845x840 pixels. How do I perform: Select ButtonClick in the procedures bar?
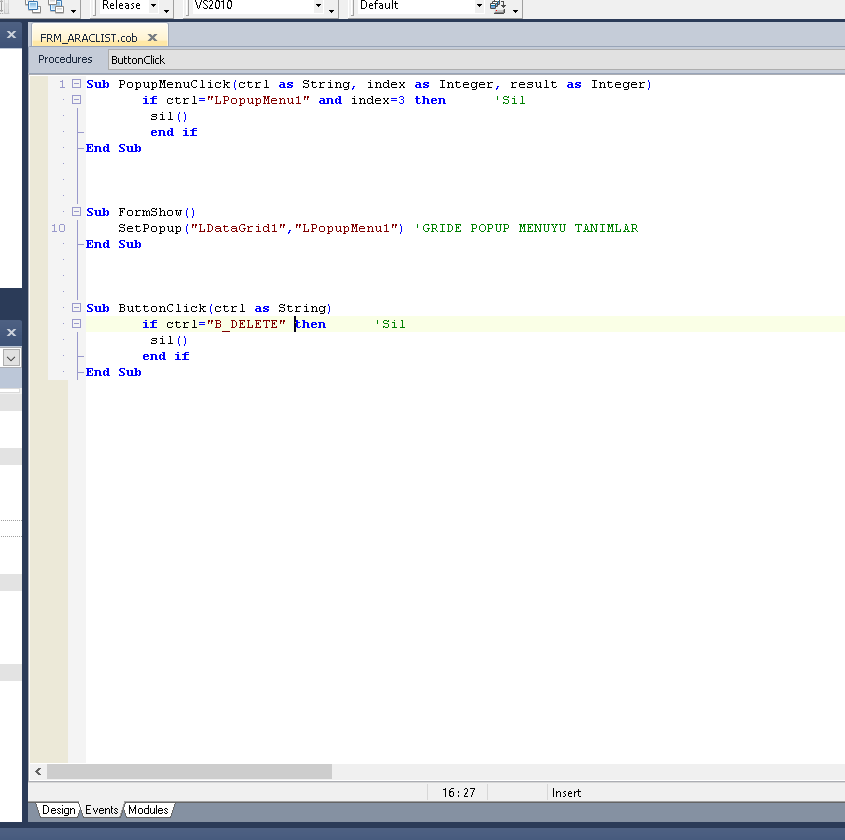click(138, 60)
